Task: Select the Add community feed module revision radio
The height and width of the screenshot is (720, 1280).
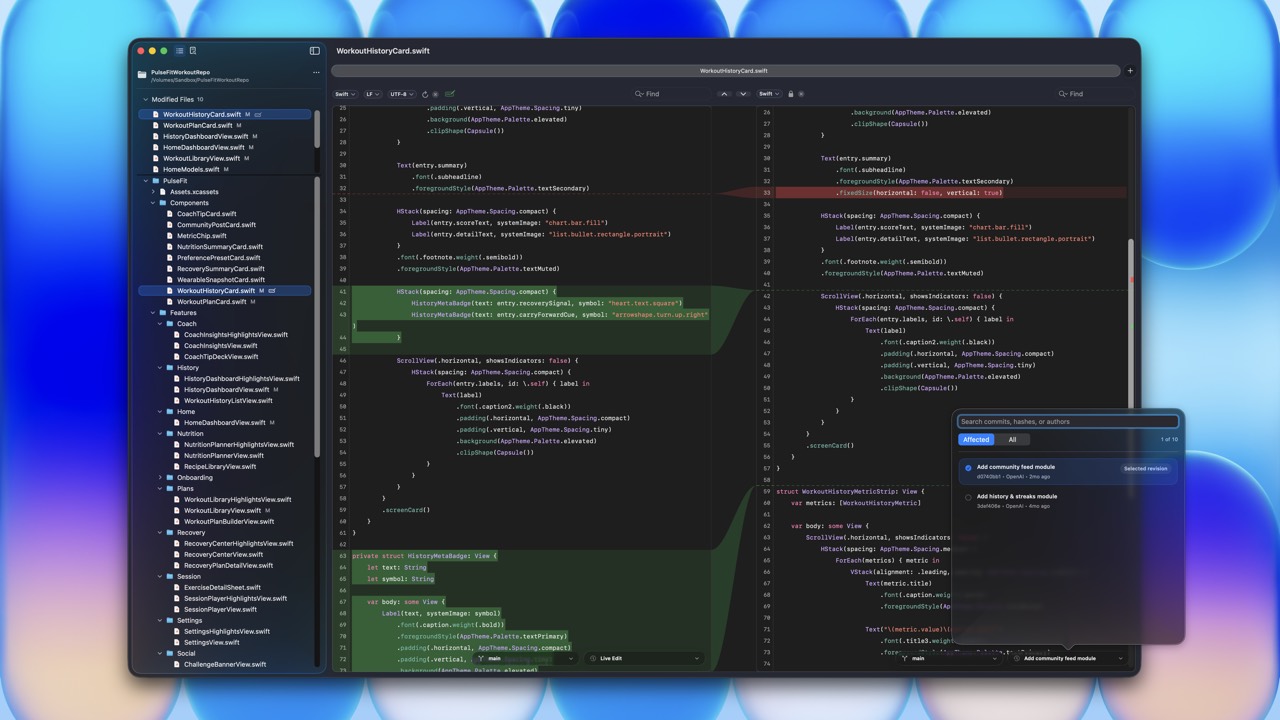Action: click(968, 468)
